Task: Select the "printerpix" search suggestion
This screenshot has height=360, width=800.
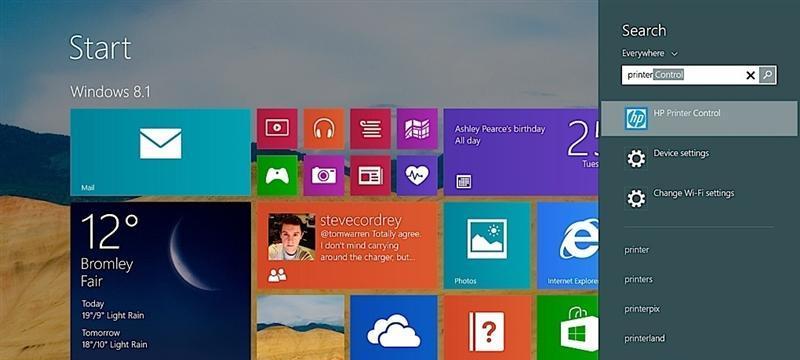Action: coord(642,309)
